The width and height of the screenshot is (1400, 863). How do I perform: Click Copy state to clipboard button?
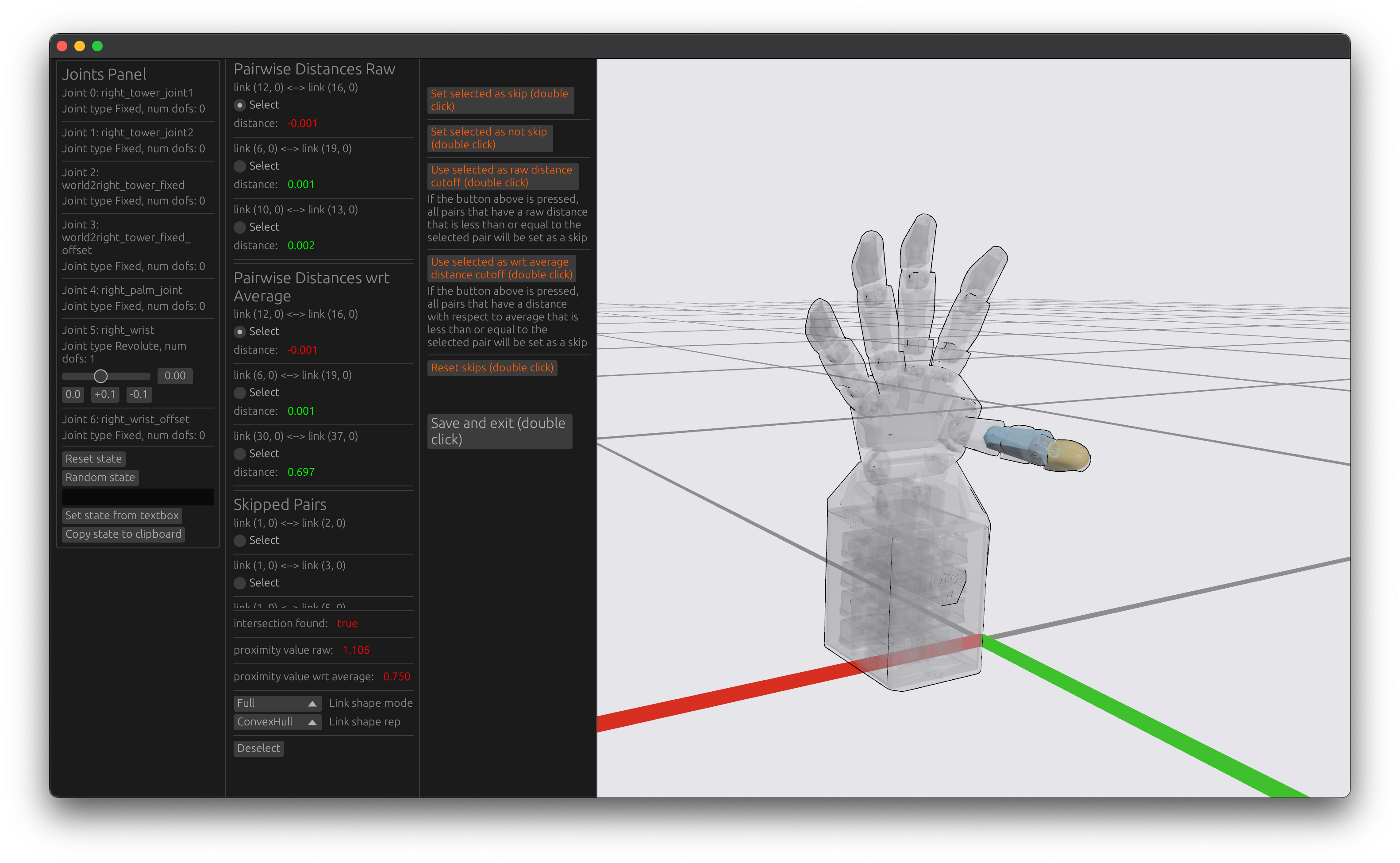pyautogui.click(x=123, y=534)
